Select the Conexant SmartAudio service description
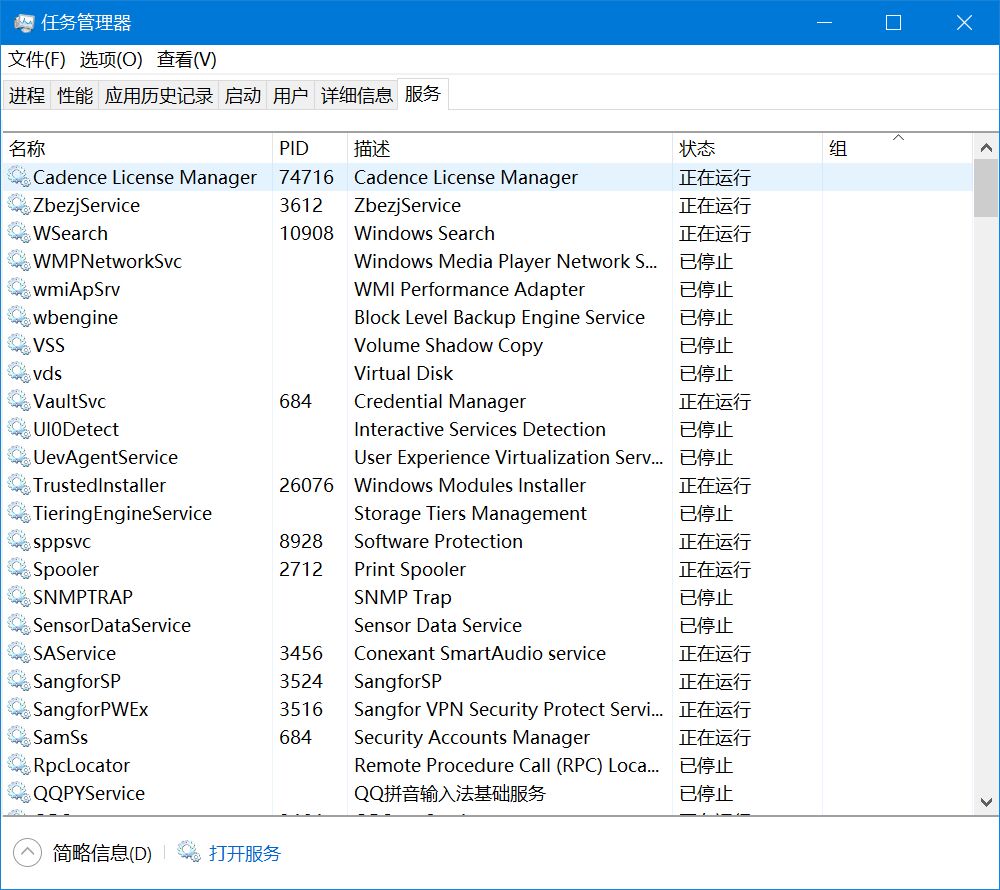1000x890 pixels. pos(480,653)
